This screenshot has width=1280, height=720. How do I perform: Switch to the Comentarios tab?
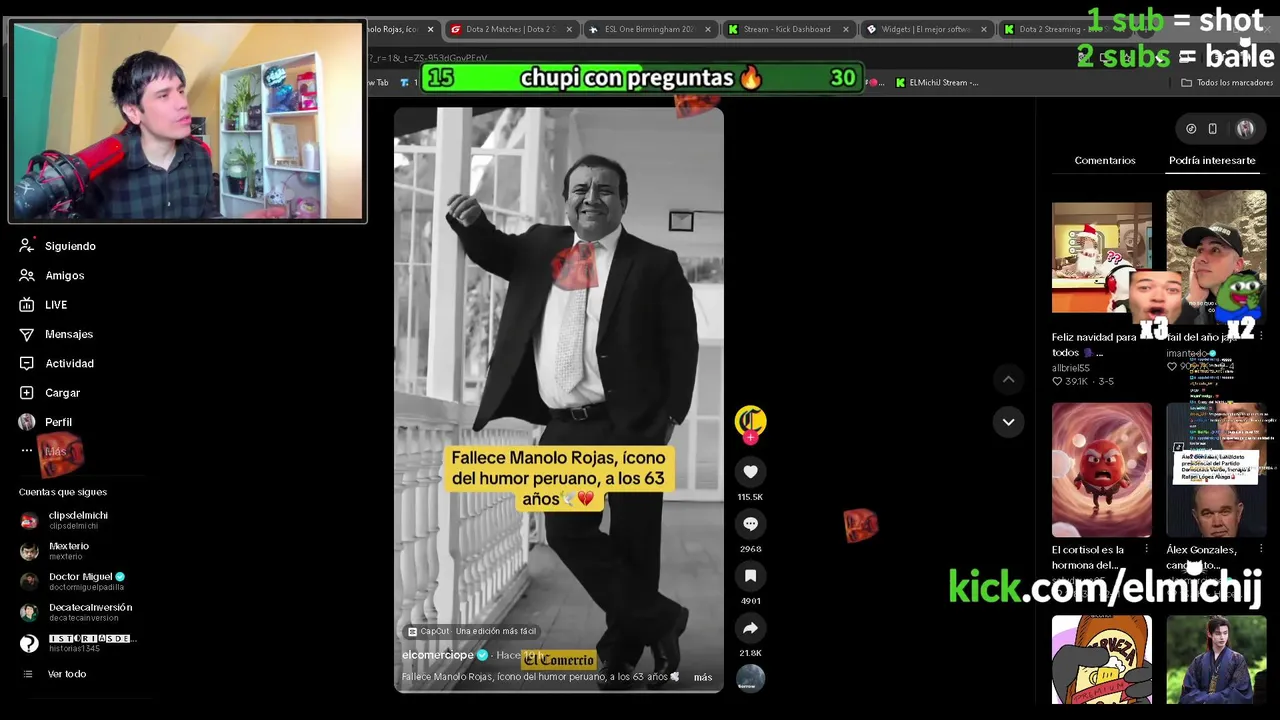click(1105, 160)
